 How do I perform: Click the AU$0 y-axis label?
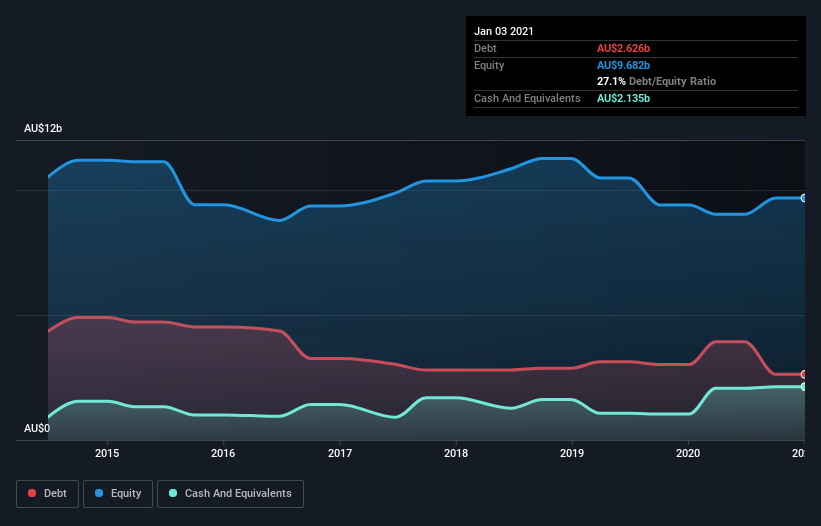point(37,428)
